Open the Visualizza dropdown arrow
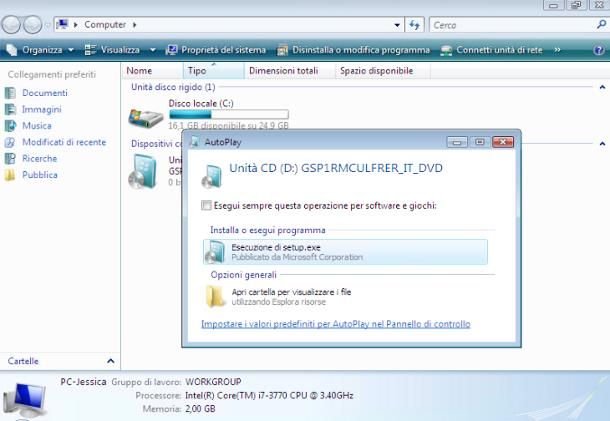 coord(153,50)
